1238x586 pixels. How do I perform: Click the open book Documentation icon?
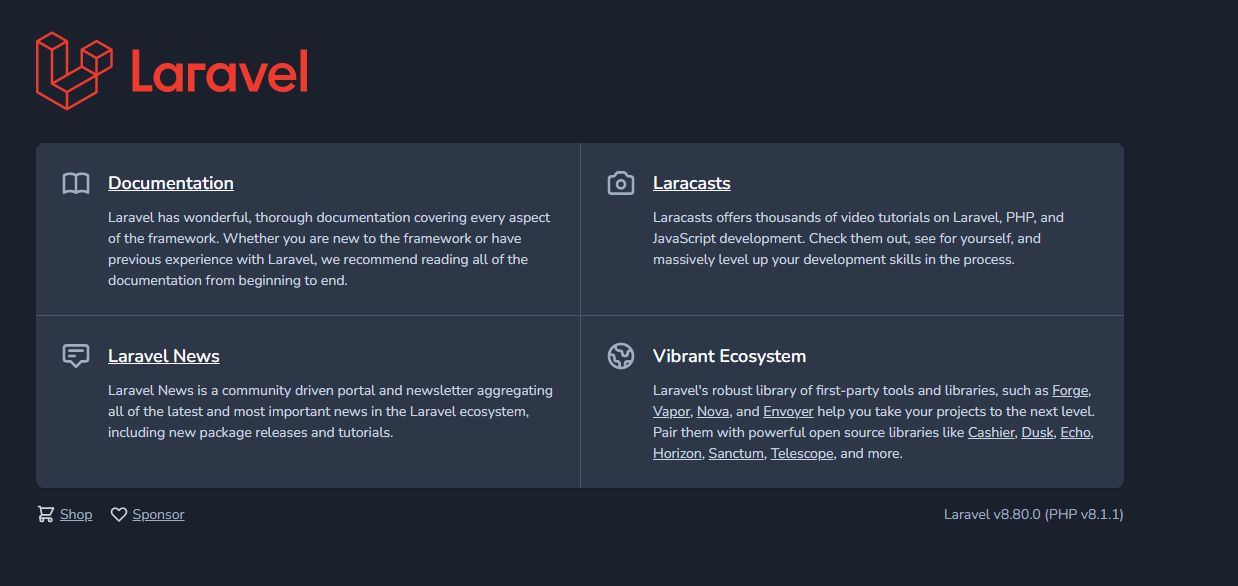pyautogui.click(x=76, y=184)
